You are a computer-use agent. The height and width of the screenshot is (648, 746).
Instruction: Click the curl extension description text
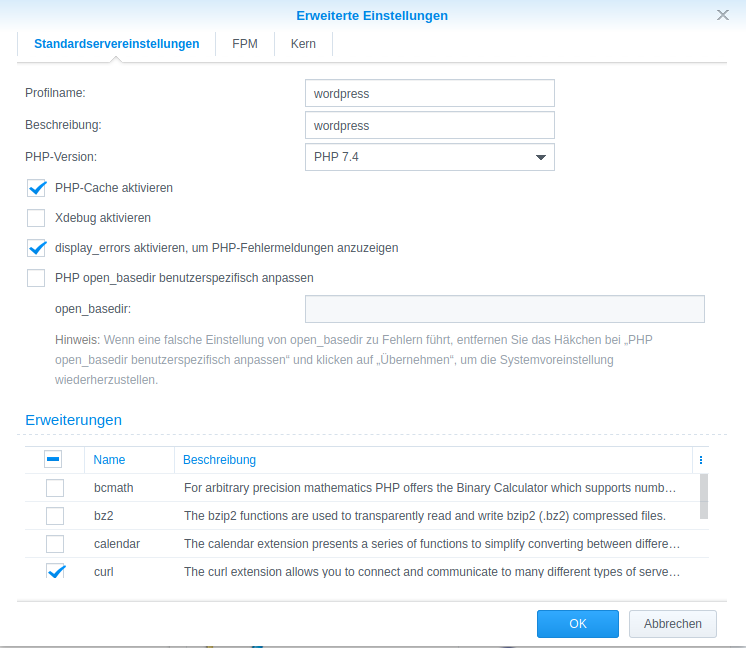(432, 571)
